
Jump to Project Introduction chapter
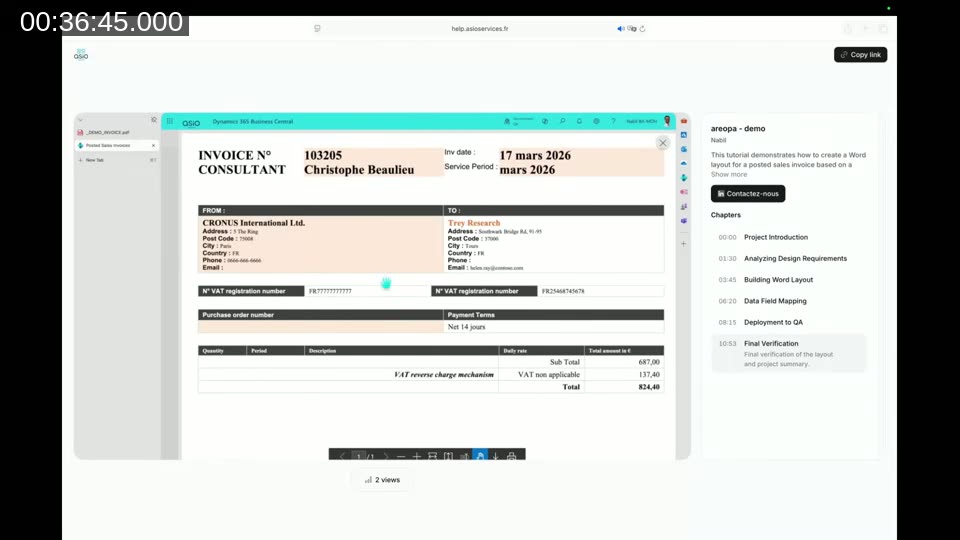(789, 237)
